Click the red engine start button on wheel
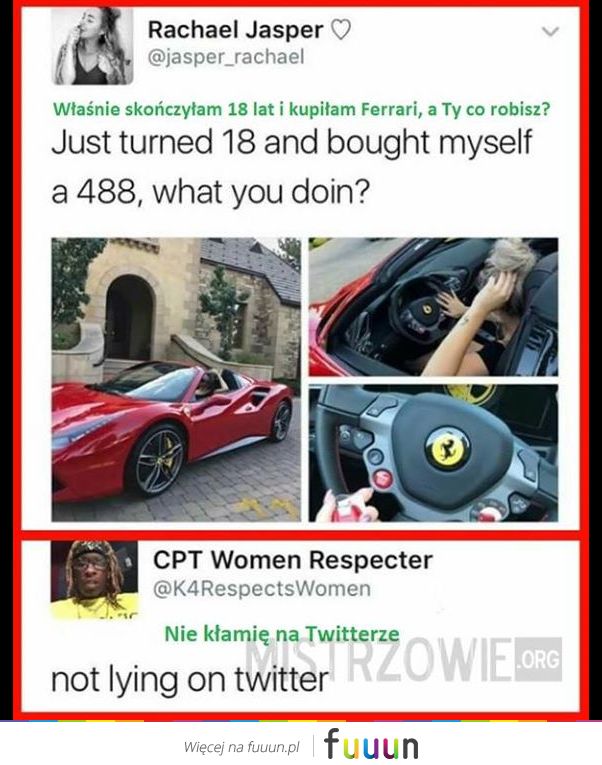 pos(381,478)
